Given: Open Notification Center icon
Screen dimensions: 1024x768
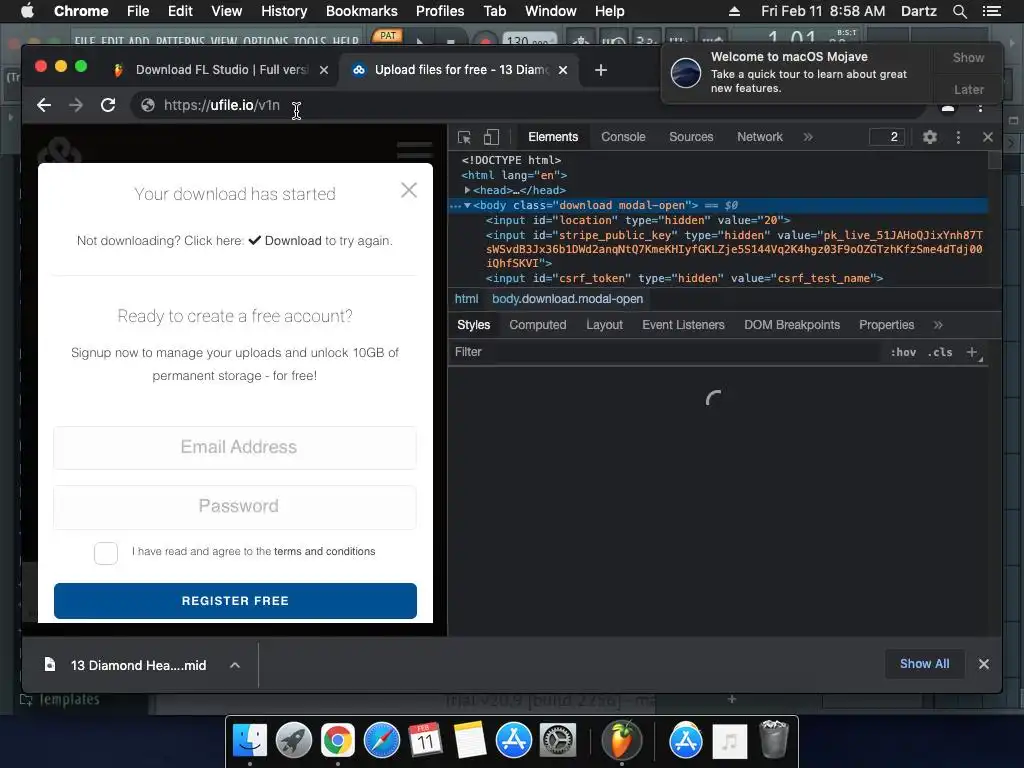Looking at the screenshot, I should (991, 11).
